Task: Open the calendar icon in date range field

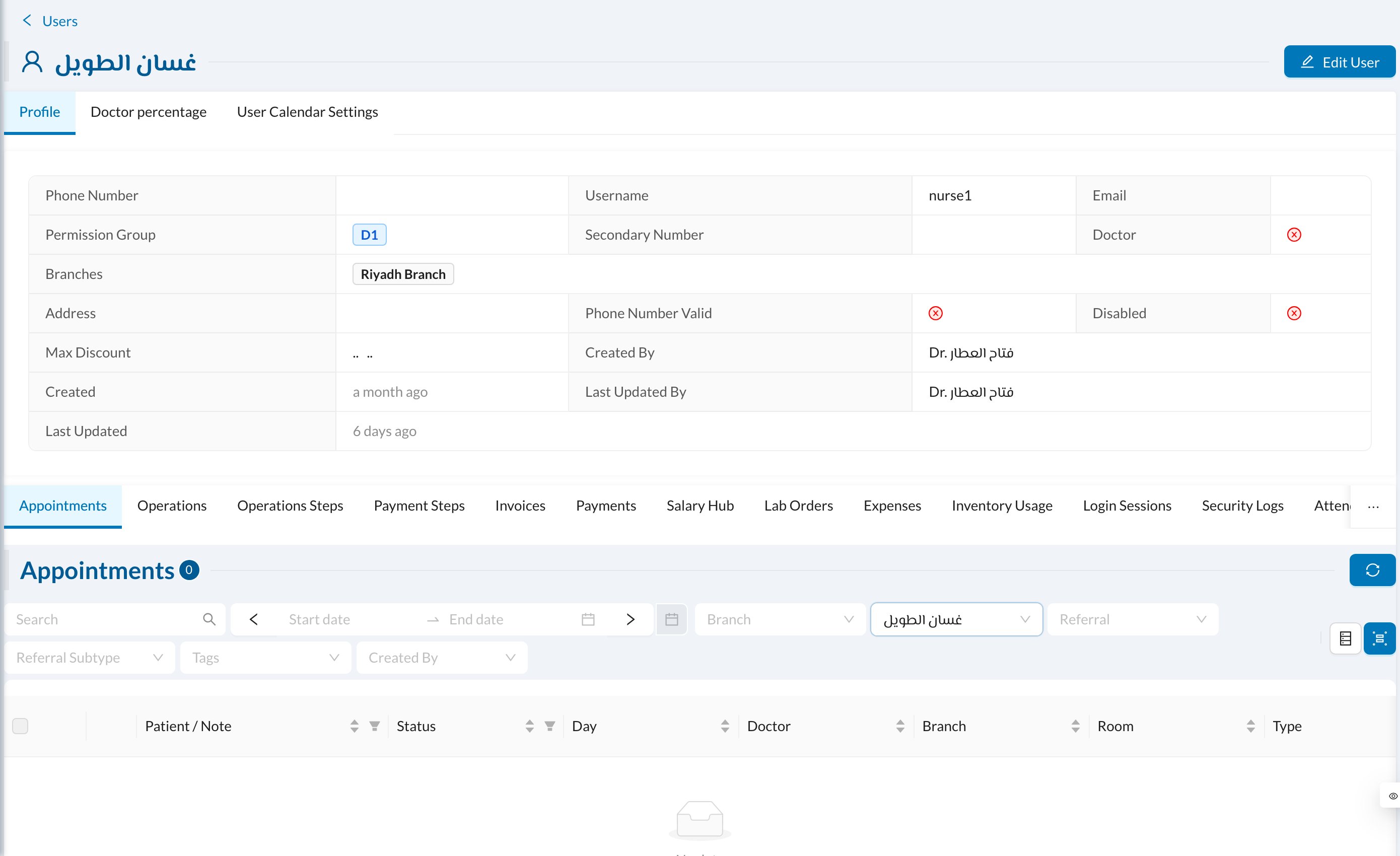Action: [588, 619]
